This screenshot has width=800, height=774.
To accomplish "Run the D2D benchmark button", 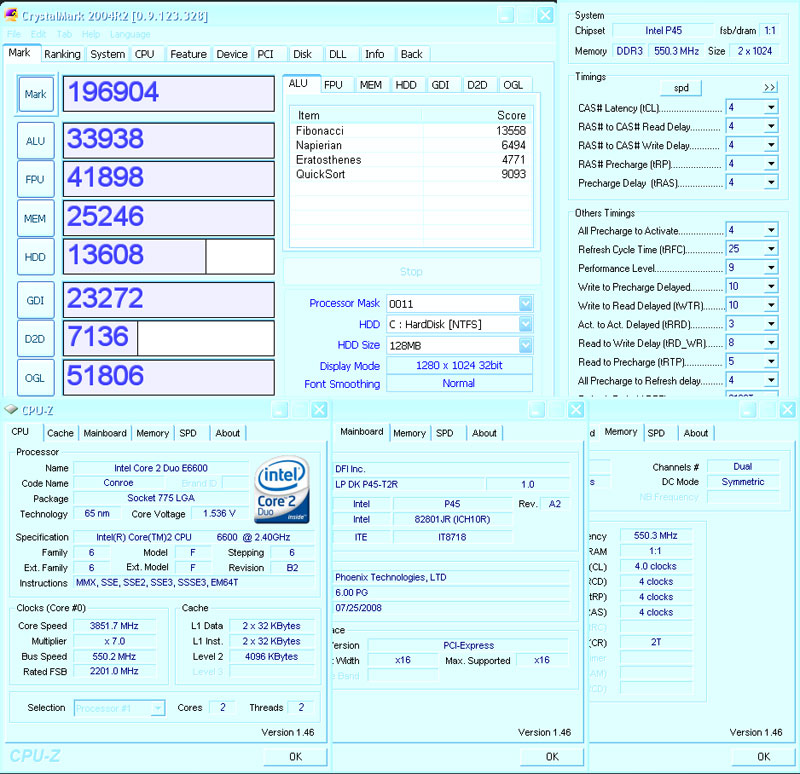I will click(x=35, y=339).
